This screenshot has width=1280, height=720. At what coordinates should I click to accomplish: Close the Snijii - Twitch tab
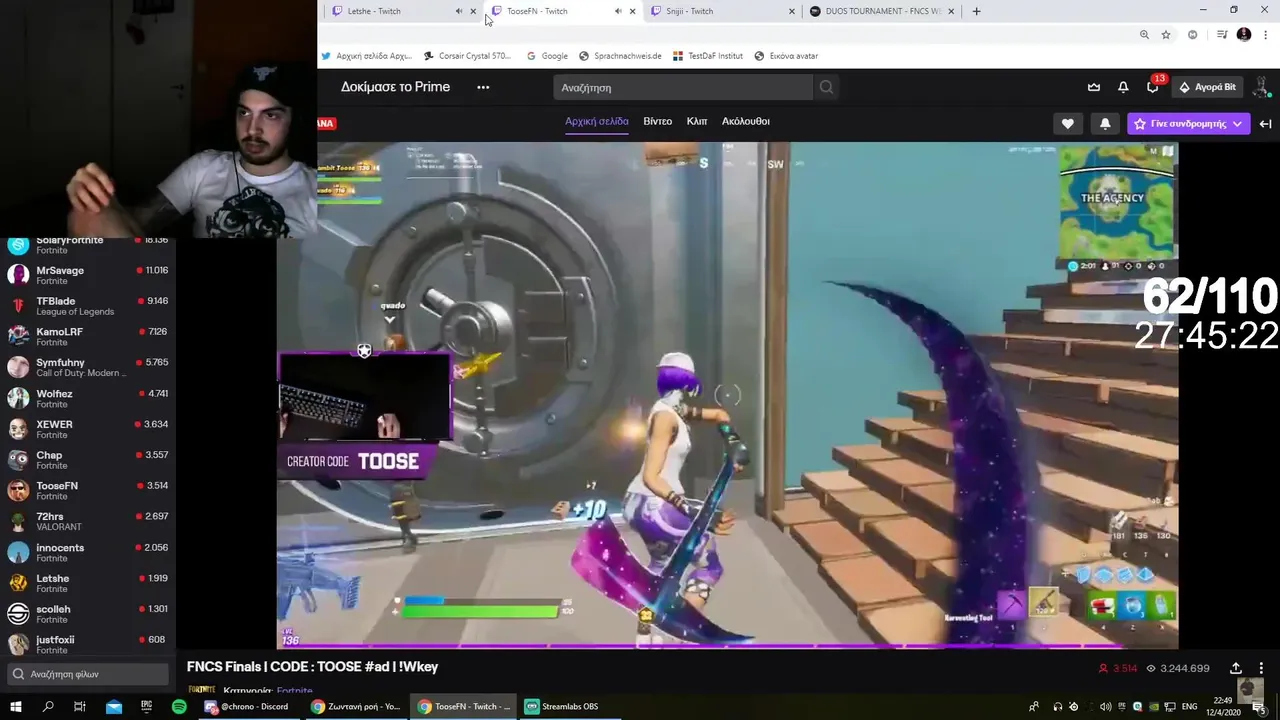pyautogui.click(x=792, y=11)
